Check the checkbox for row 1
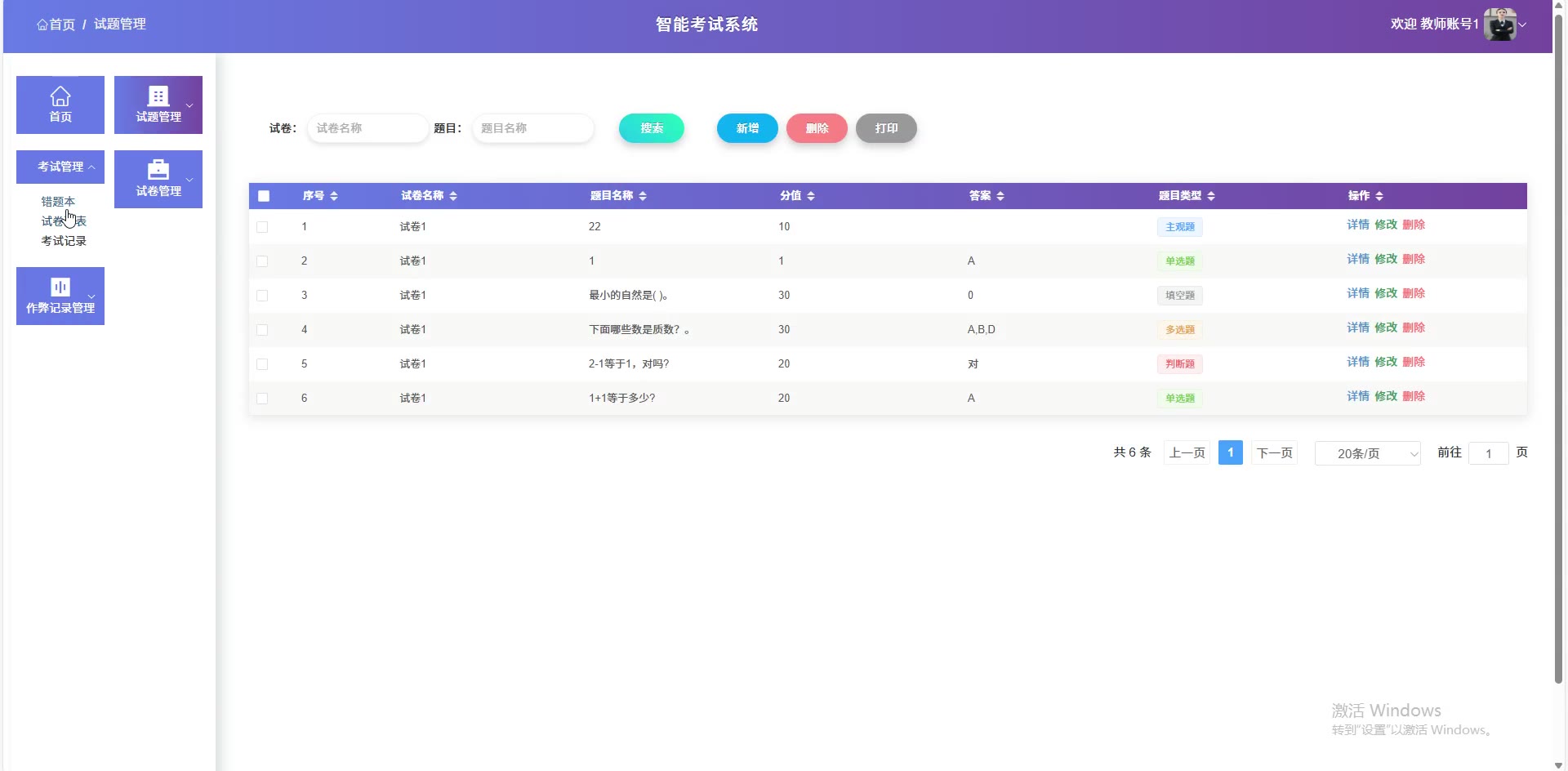Viewport: 1568px width, 771px height. point(262,227)
